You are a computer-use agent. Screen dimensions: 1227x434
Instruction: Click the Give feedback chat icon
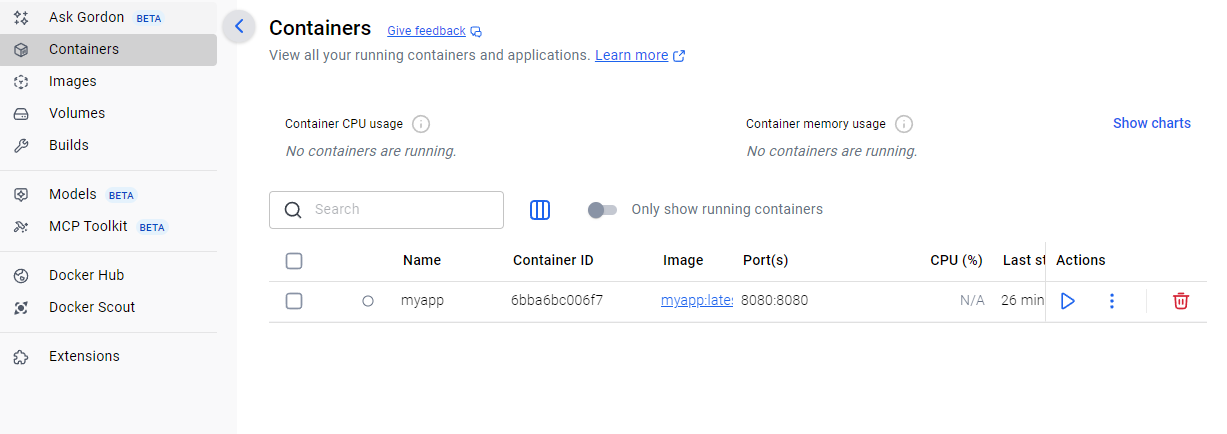[x=476, y=31]
